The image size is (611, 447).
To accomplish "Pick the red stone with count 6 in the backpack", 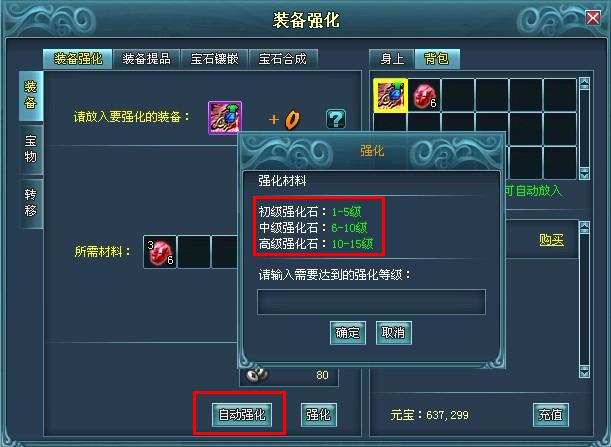I will [424, 95].
